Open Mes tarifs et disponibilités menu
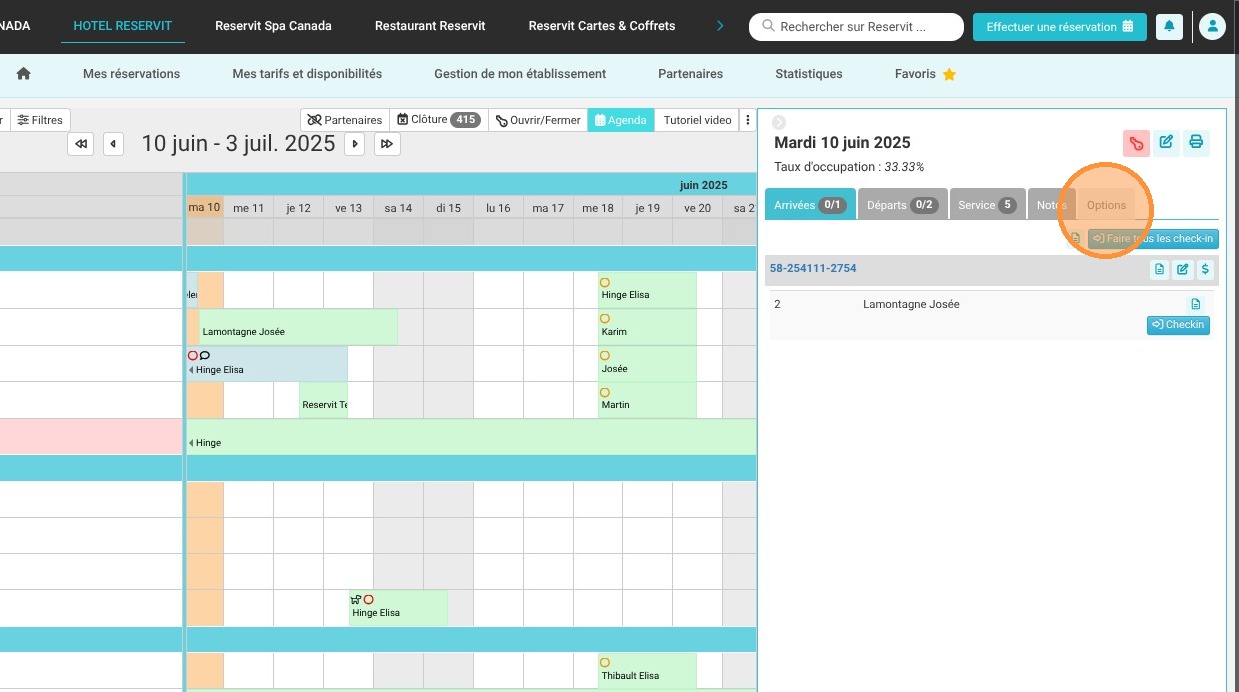This screenshot has height=692, width=1239. (x=307, y=74)
